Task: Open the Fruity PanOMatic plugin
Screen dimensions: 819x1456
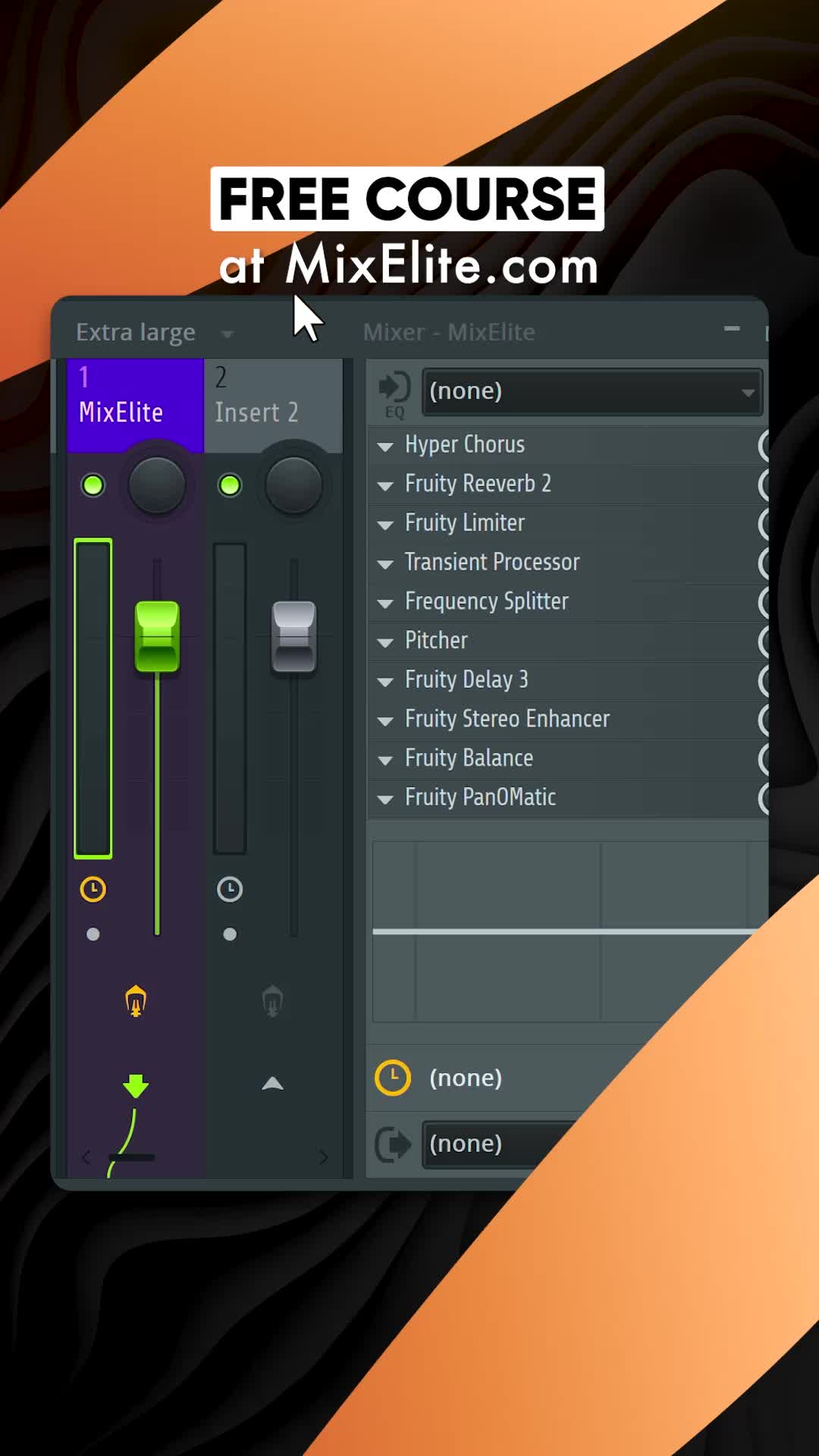Action: tap(480, 797)
